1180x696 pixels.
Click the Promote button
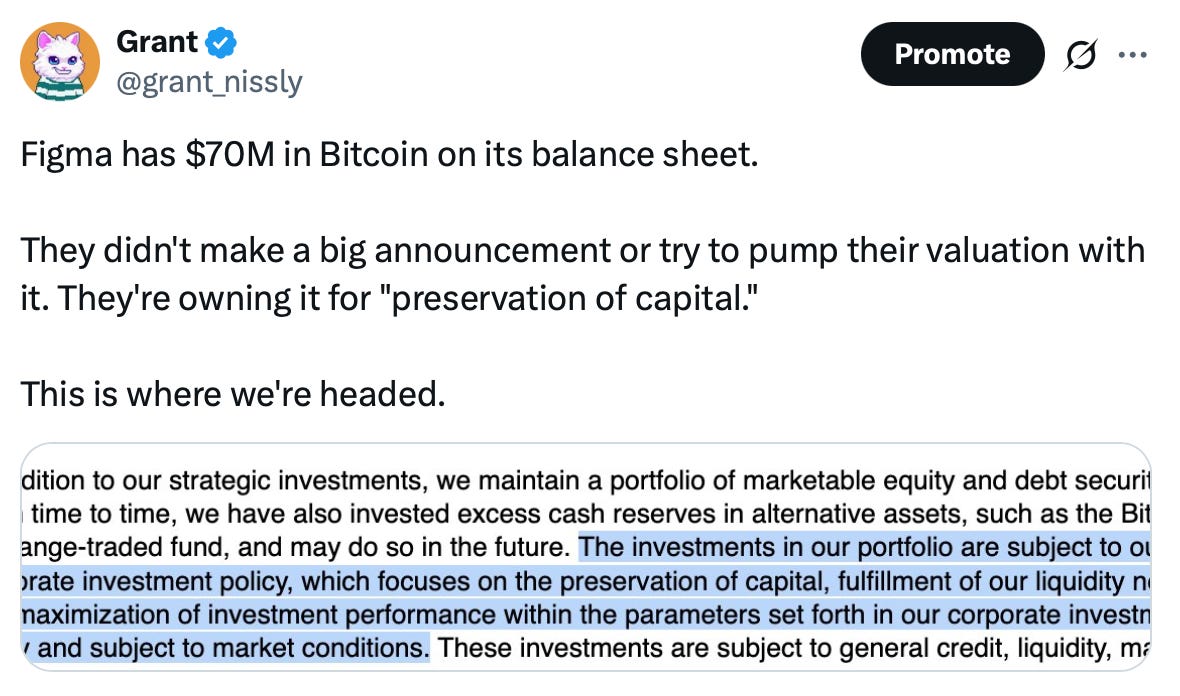[952, 54]
